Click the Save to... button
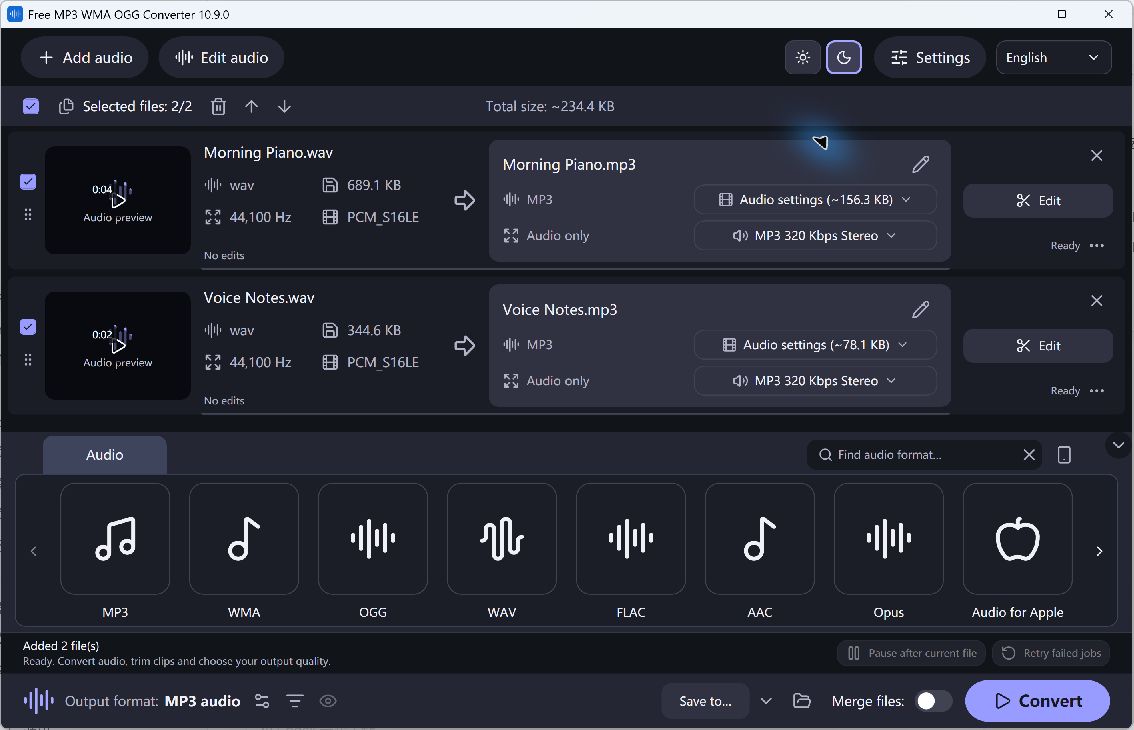 705,700
